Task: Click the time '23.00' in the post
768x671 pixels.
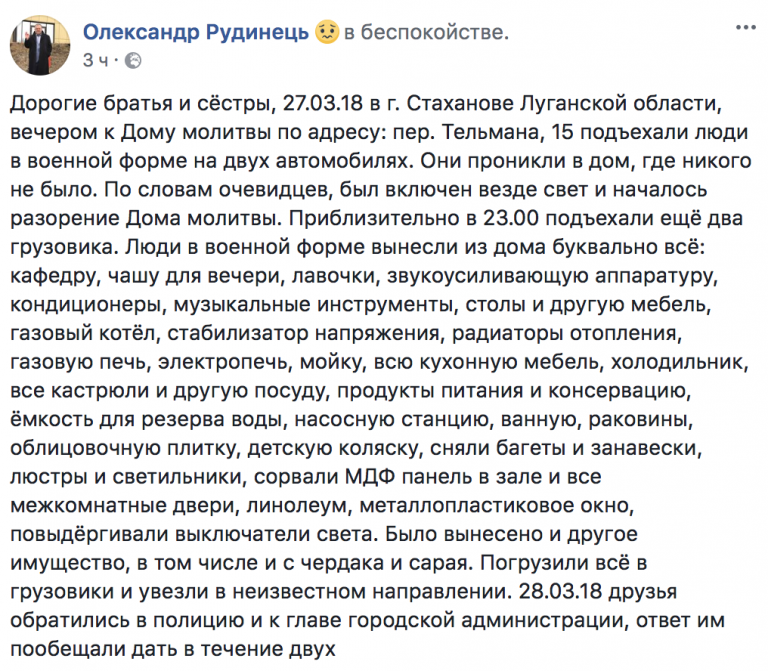Action: [x=511, y=218]
